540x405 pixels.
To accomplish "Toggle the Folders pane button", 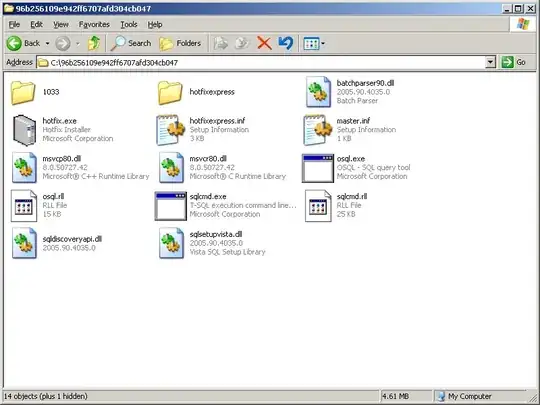I will (180, 43).
